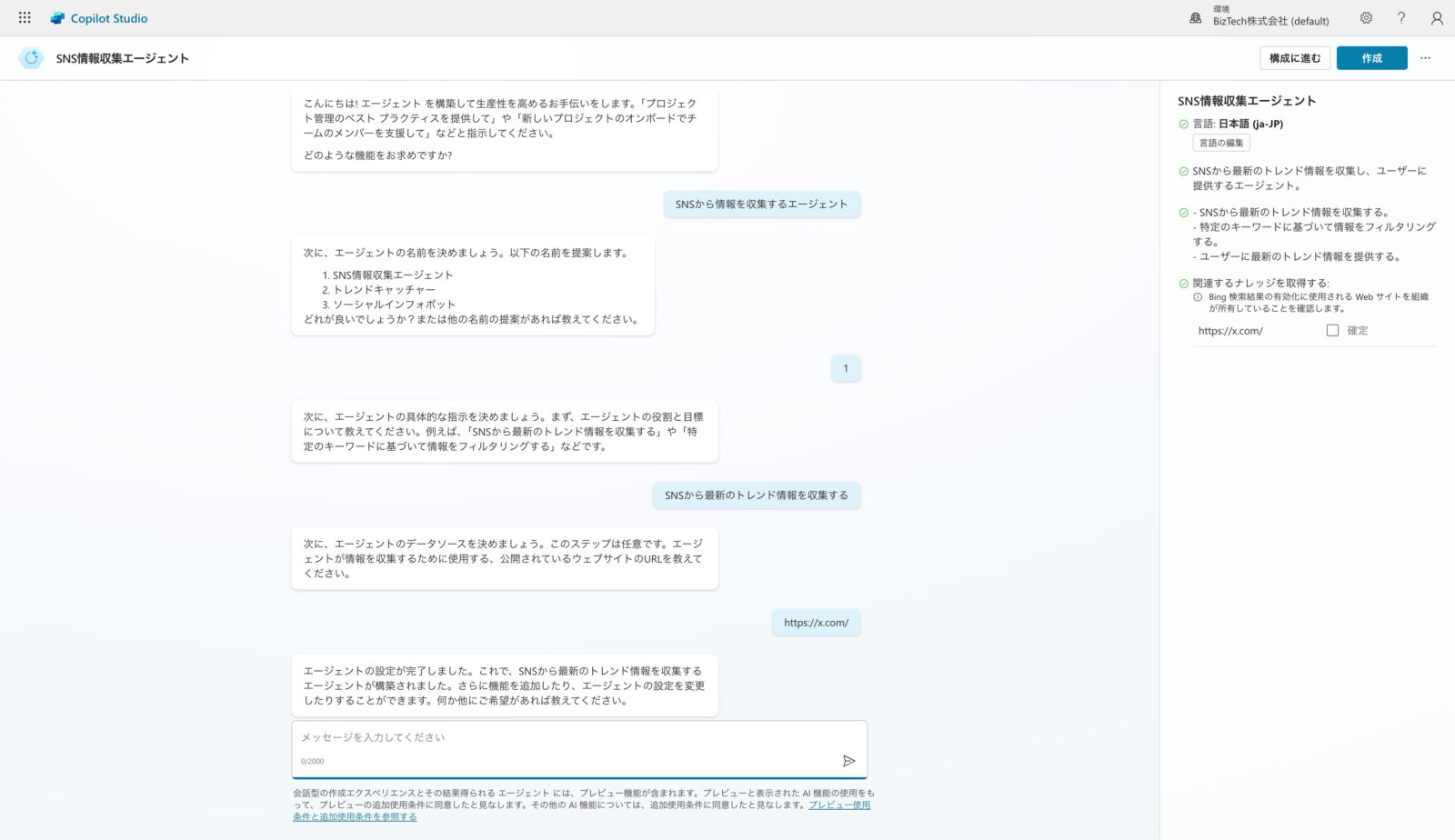Click the https://x.com/ knowledge source entry
This screenshot has width=1455, height=840.
point(1230,331)
